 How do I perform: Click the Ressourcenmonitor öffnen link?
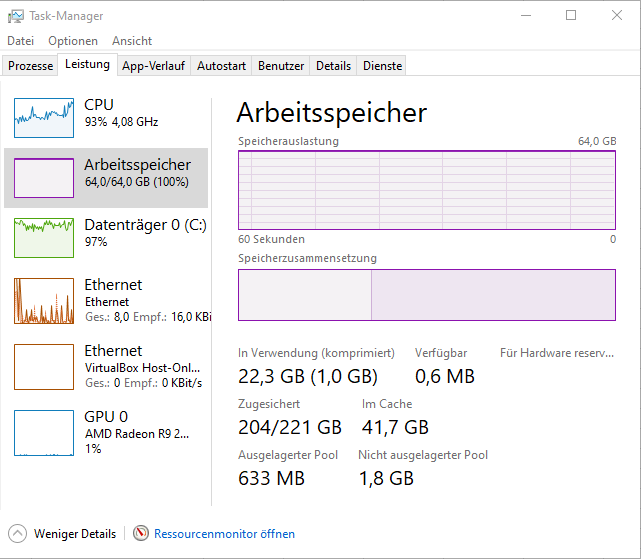coord(224,534)
